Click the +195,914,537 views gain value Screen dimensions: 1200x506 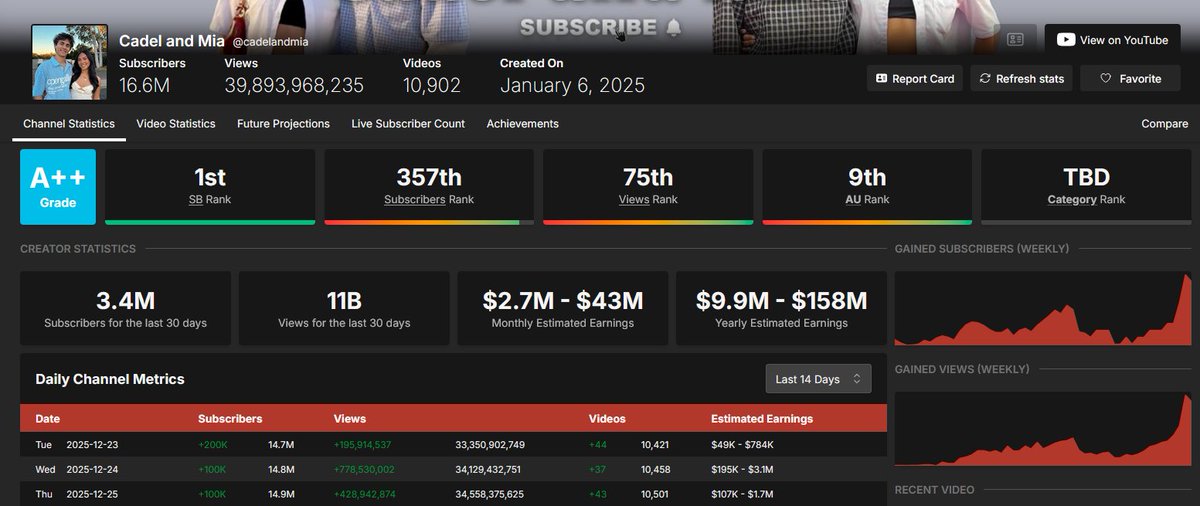pos(362,444)
